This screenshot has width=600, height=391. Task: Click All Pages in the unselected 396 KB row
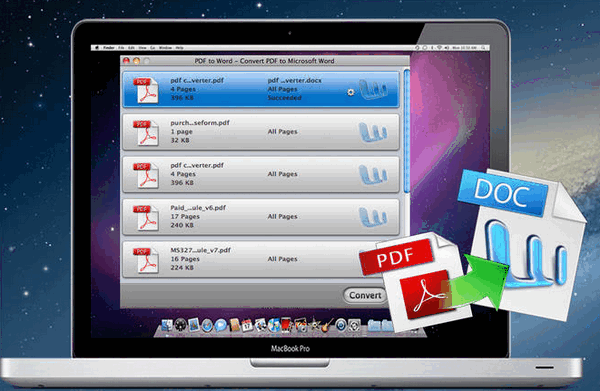(282, 174)
